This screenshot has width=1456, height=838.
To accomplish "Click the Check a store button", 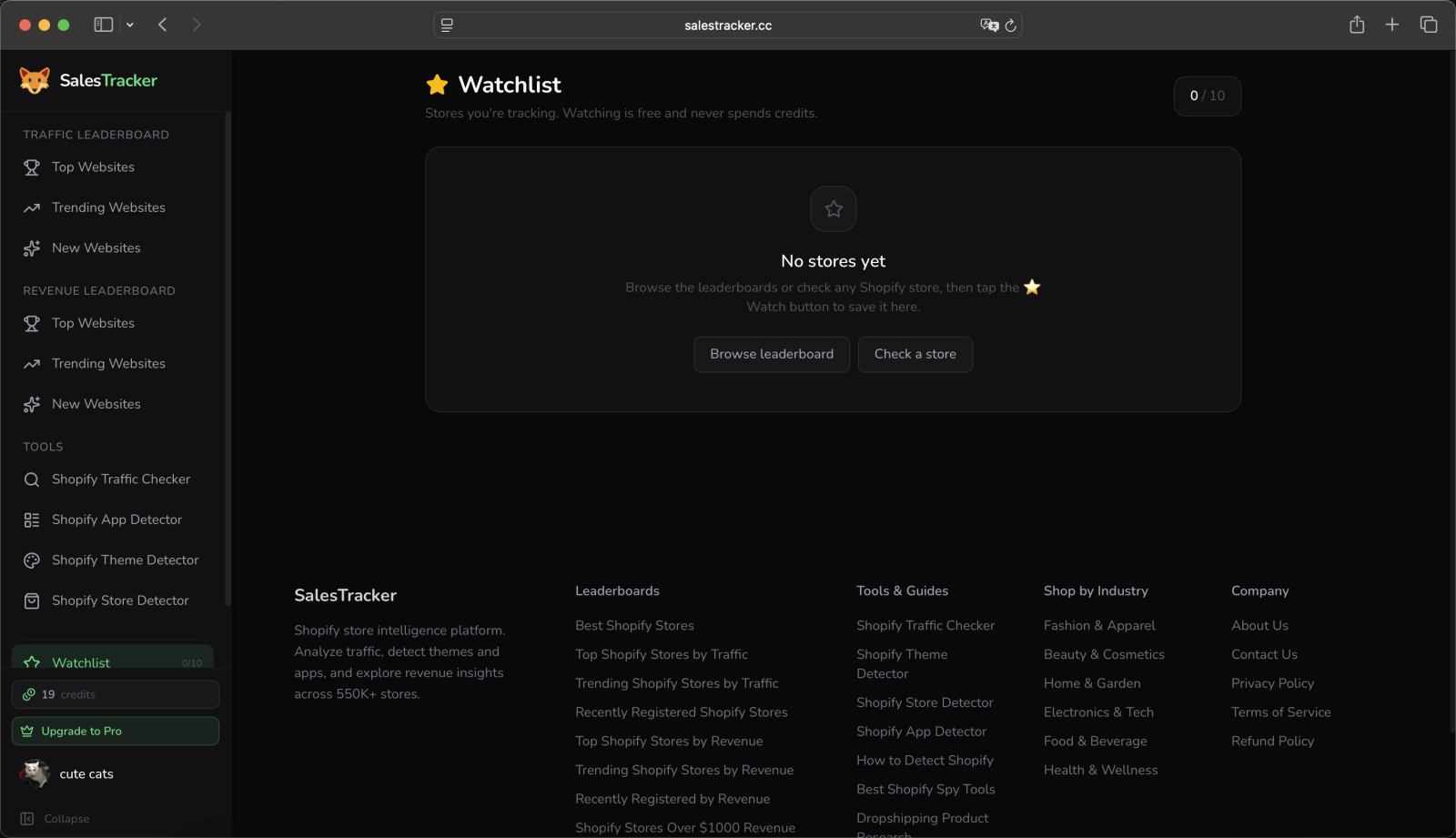I will [x=915, y=354].
